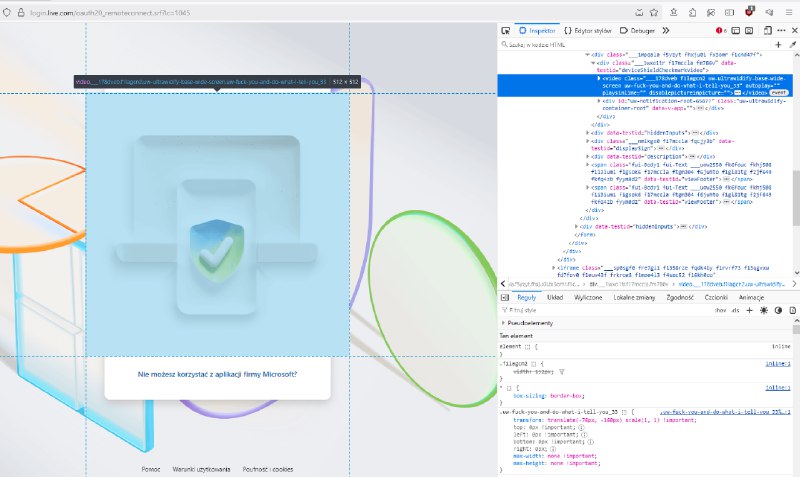
Task: Toggle the :hov pseudo-class panel
Action: (720, 310)
